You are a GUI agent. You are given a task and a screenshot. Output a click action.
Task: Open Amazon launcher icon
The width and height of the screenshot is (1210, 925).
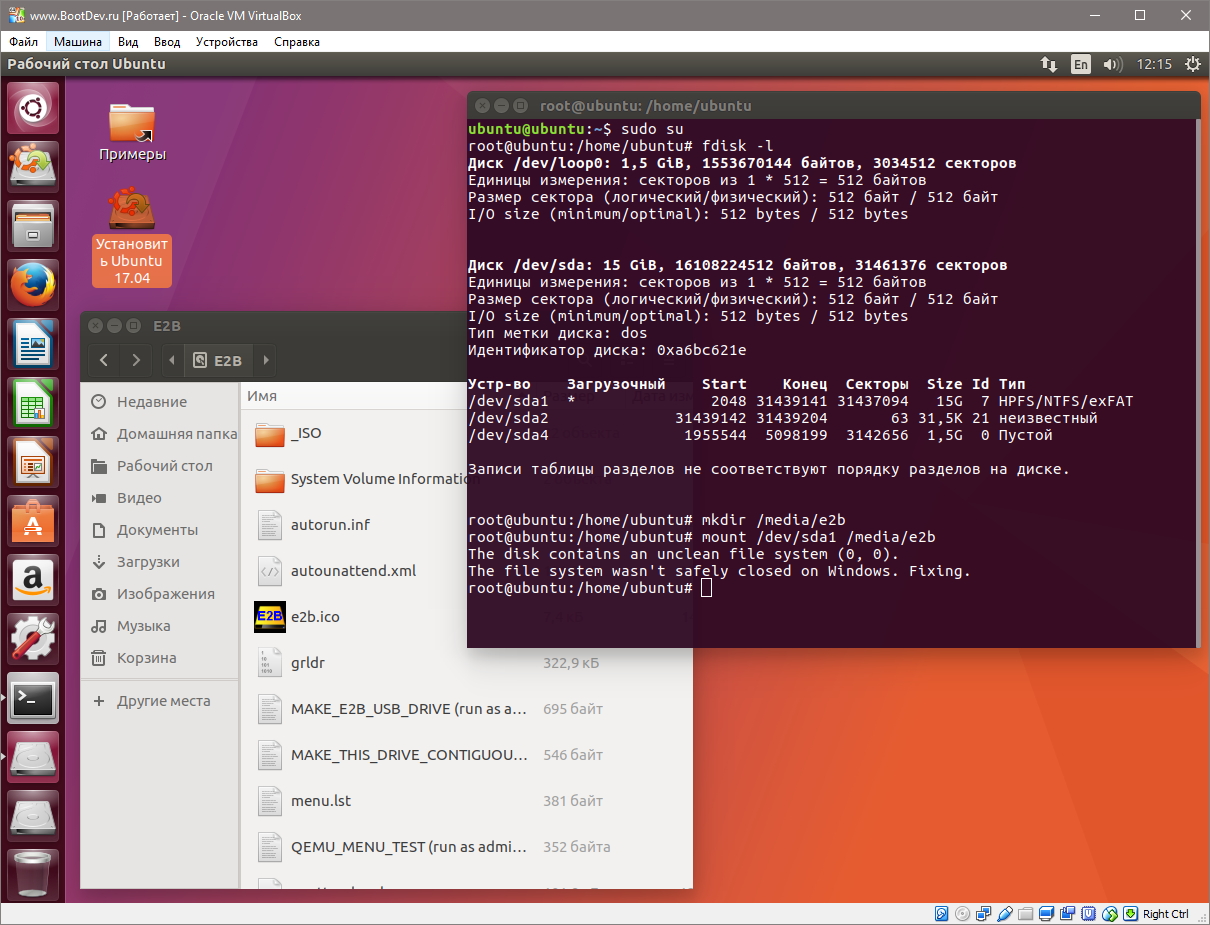(x=34, y=580)
